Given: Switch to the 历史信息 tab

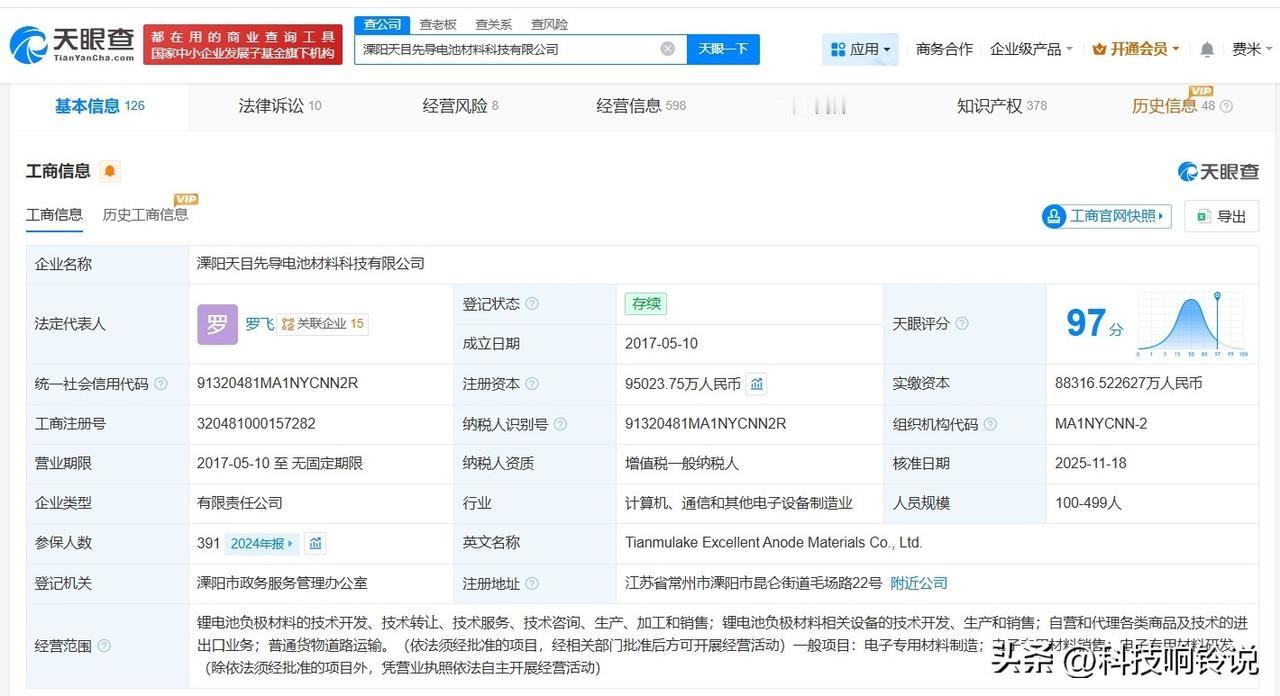Looking at the screenshot, I should (1173, 106).
